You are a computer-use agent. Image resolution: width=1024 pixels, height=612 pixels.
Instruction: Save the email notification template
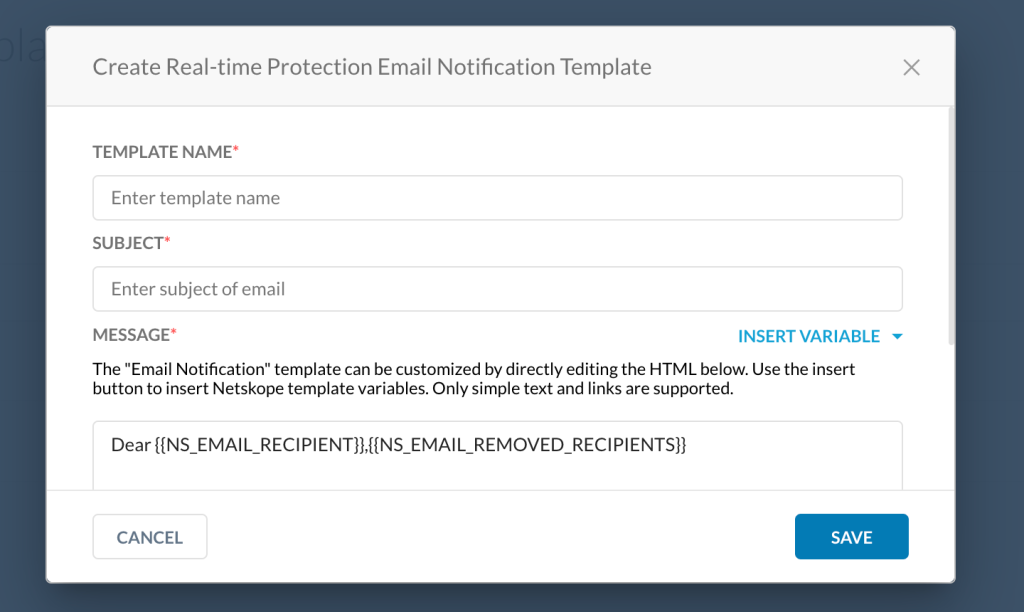click(x=851, y=537)
